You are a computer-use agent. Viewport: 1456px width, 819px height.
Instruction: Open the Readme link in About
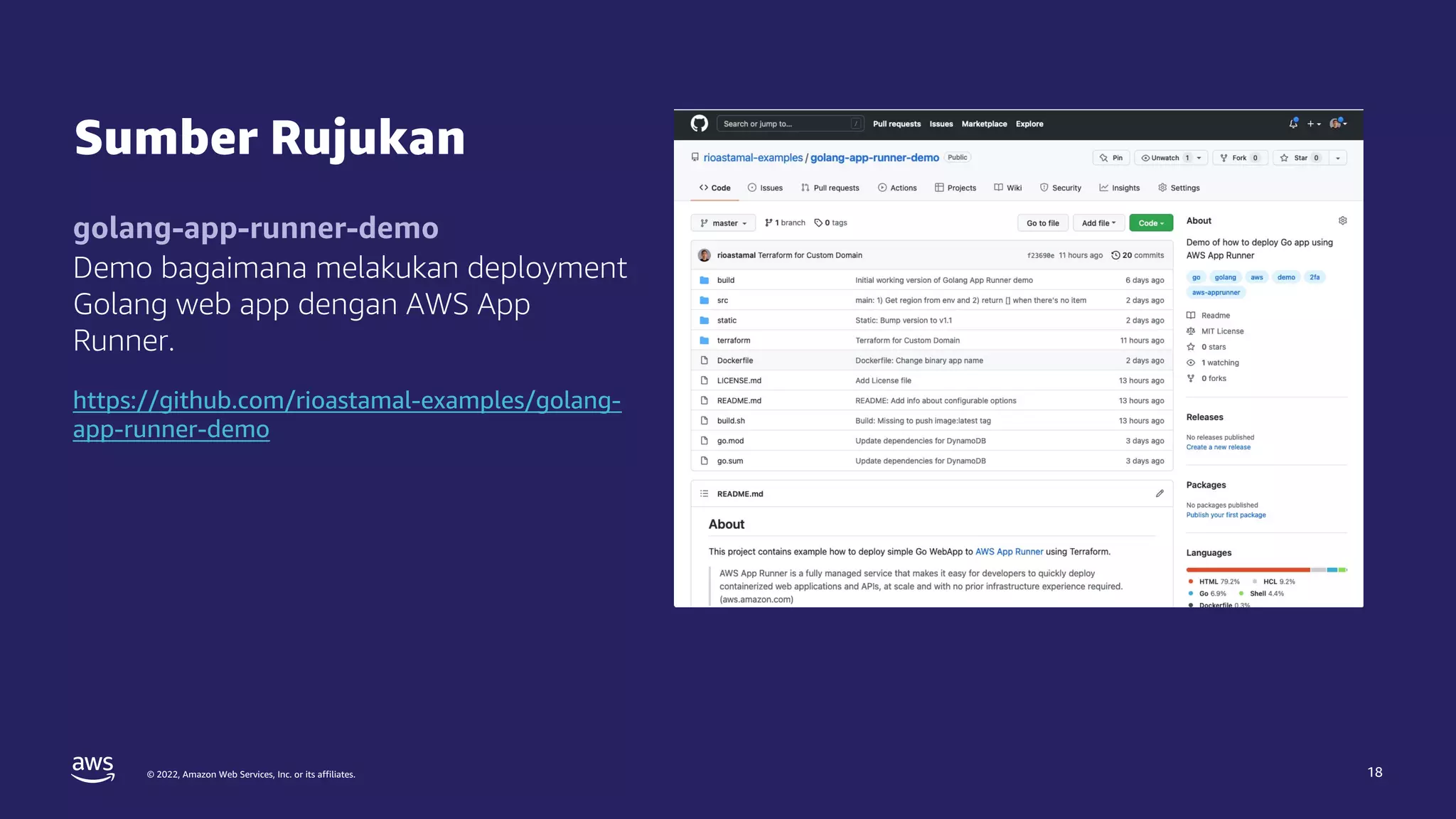tap(1209, 316)
